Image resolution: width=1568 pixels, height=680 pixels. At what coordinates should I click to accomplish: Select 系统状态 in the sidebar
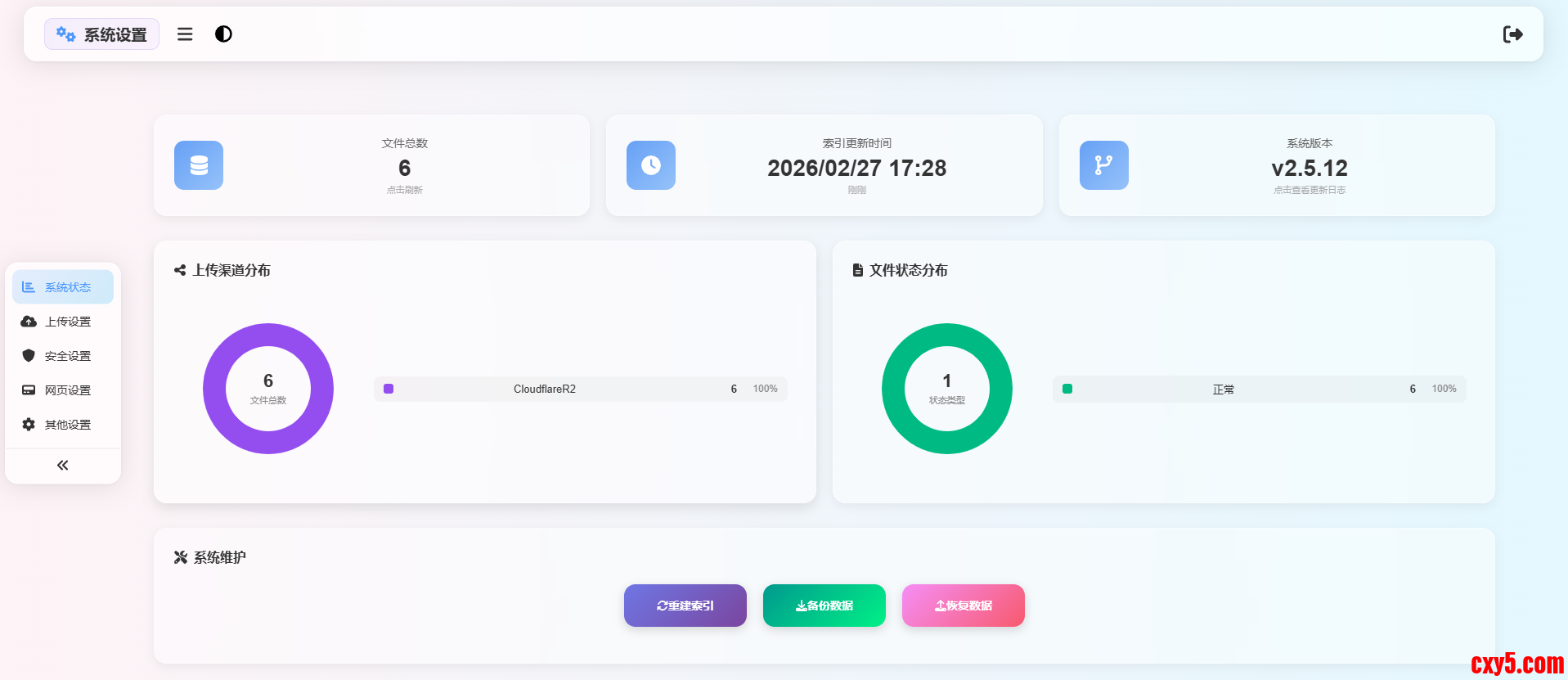click(63, 287)
